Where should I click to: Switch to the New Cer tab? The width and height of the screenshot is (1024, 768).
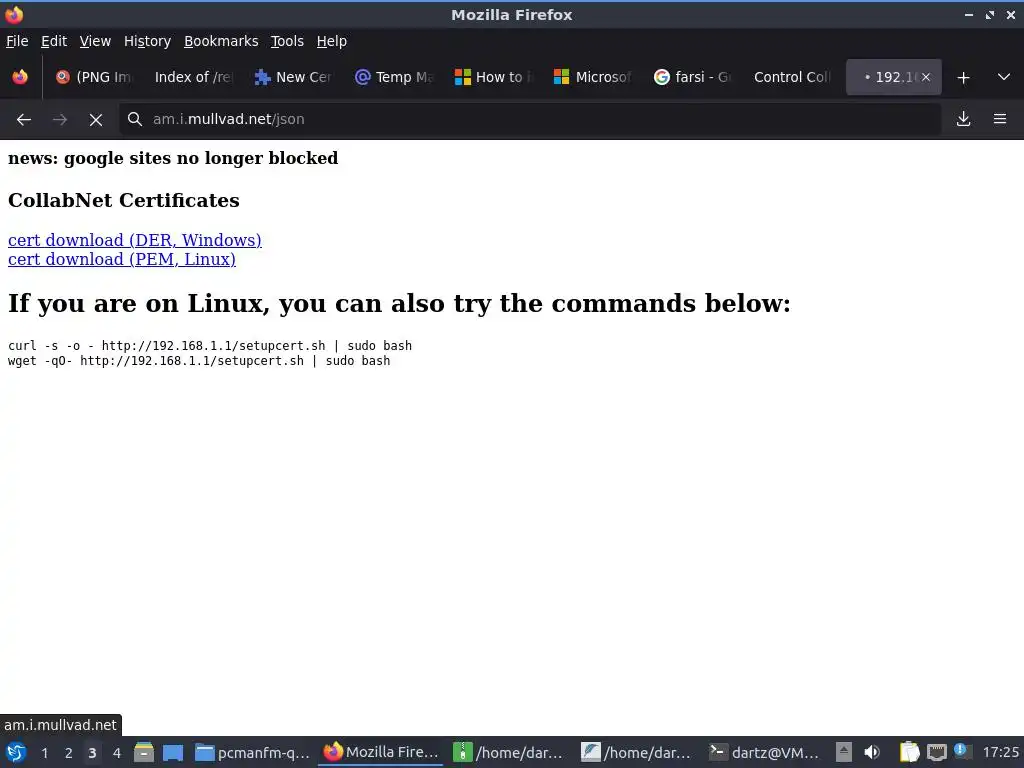click(x=293, y=77)
